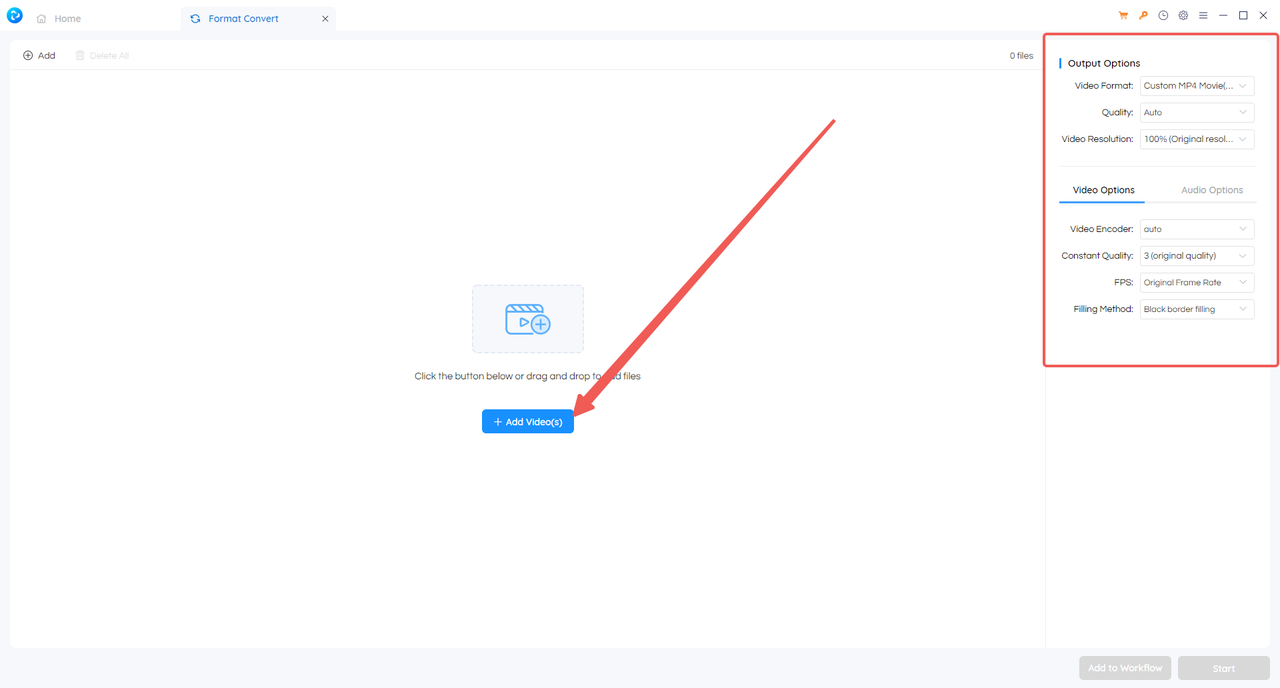Click Add in the toolbar
The image size is (1280, 688).
[39, 56]
